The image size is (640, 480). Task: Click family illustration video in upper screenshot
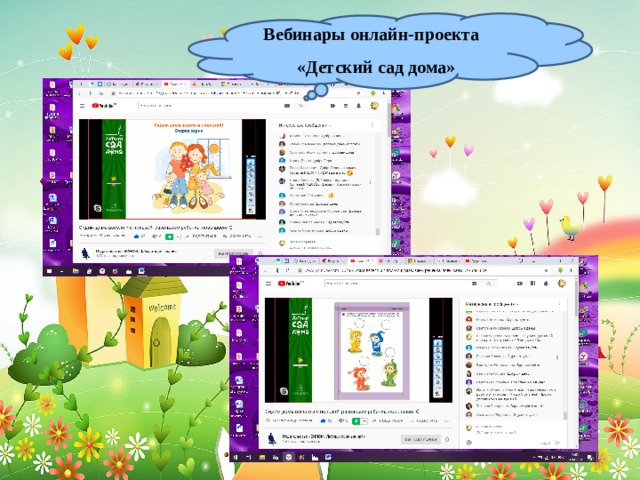pyautogui.click(x=172, y=169)
